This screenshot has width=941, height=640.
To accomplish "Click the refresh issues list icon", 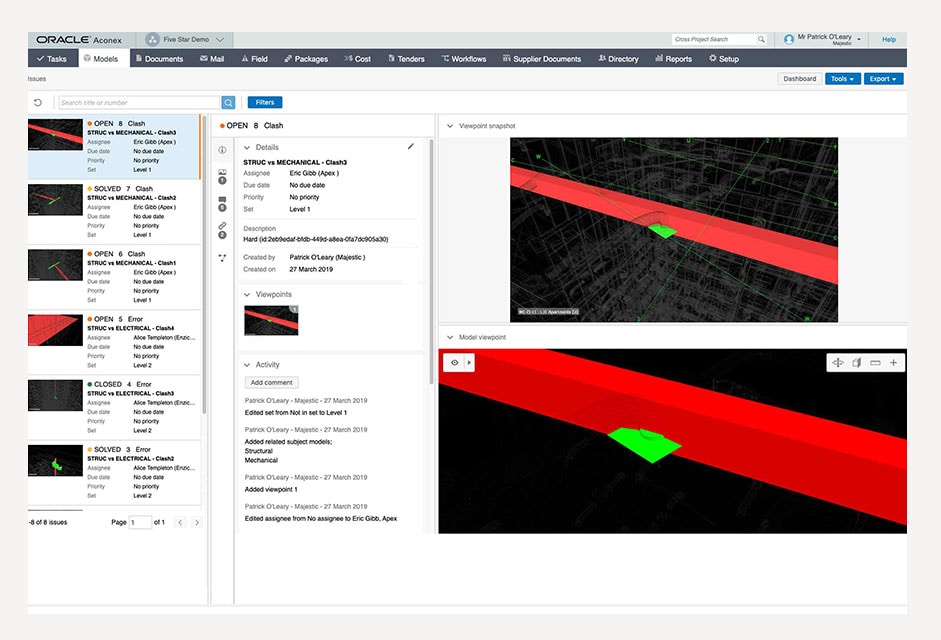I will click(38, 102).
